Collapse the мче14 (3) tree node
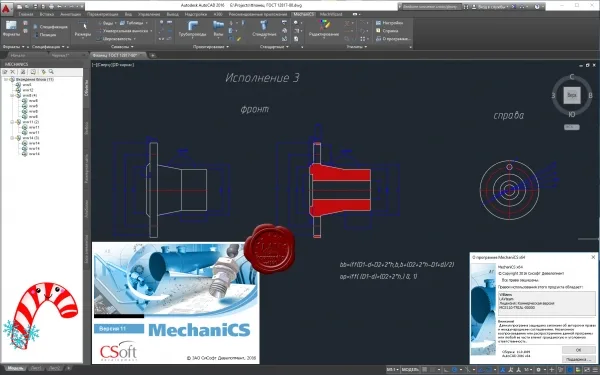Image resolution: width=600 pixels, height=375 pixels. click(x=12, y=138)
